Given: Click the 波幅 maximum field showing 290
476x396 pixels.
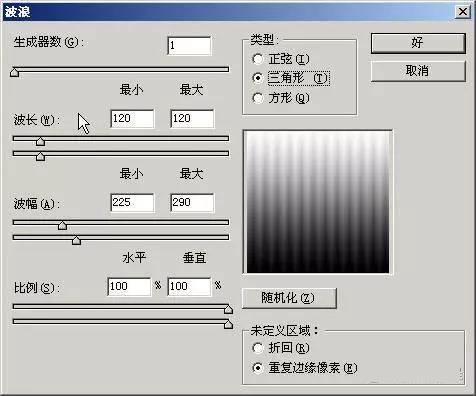Looking at the screenshot, I should coord(192,202).
